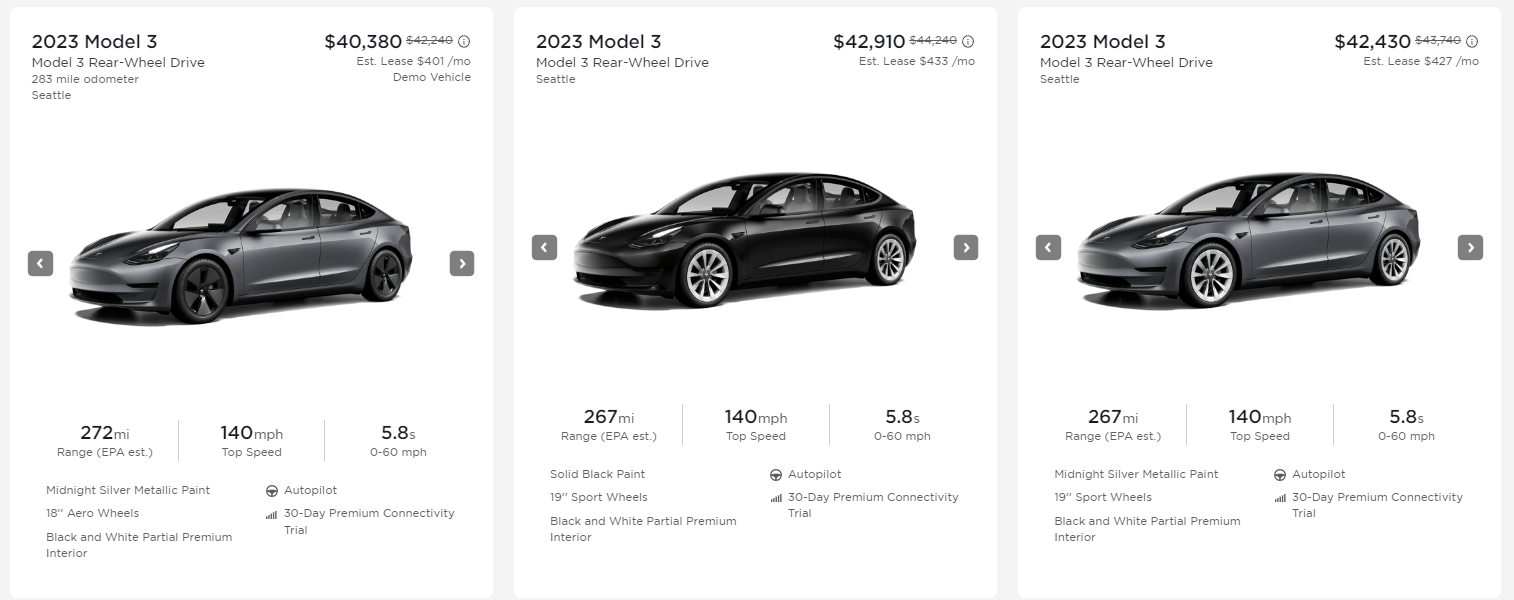Show previous photo of $40,380 Model 3
The height and width of the screenshot is (600, 1514).
40,263
